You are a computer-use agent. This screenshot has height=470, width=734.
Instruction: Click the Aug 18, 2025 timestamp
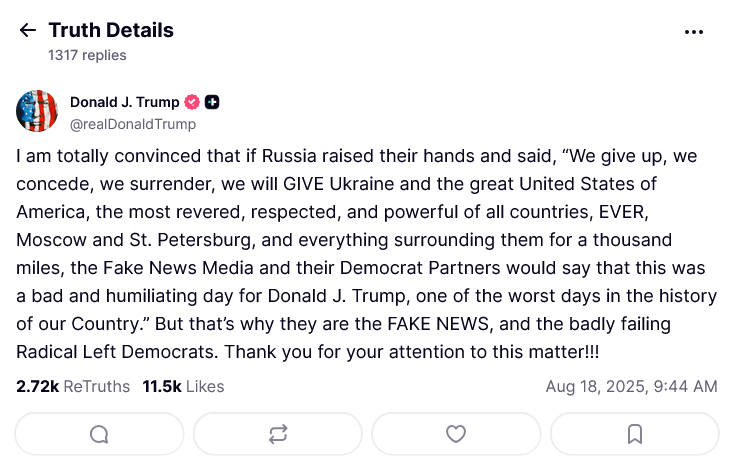631,386
